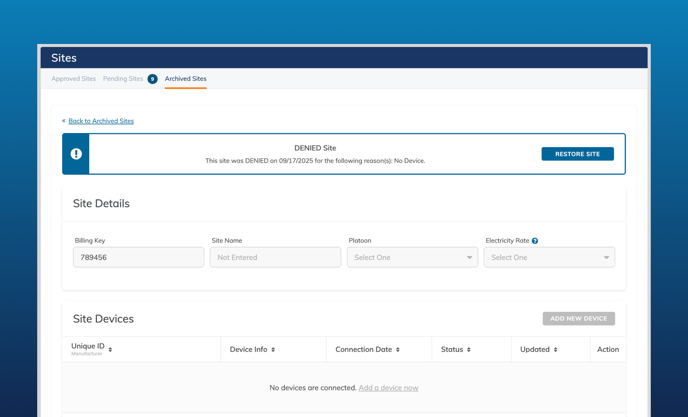The image size is (688, 417).
Task: Click into the Billing Key field
Action: pyautogui.click(x=138, y=257)
